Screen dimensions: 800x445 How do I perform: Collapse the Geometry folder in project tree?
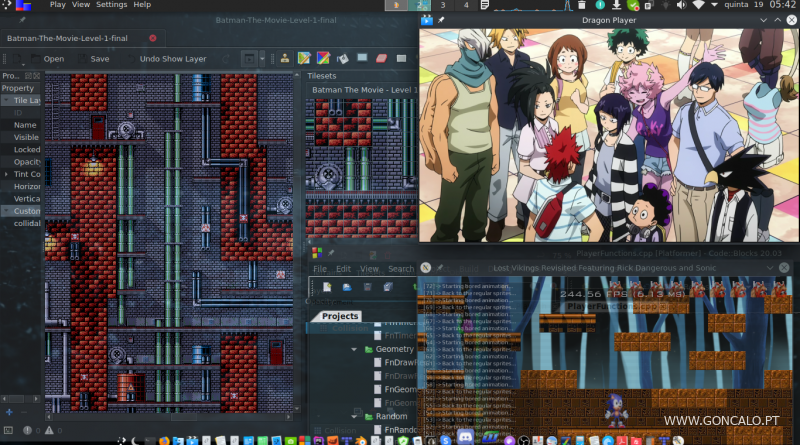pyautogui.click(x=354, y=349)
